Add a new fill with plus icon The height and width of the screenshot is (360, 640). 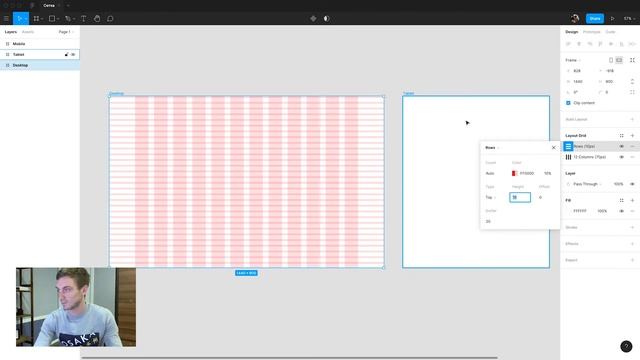tap(632, 200)
